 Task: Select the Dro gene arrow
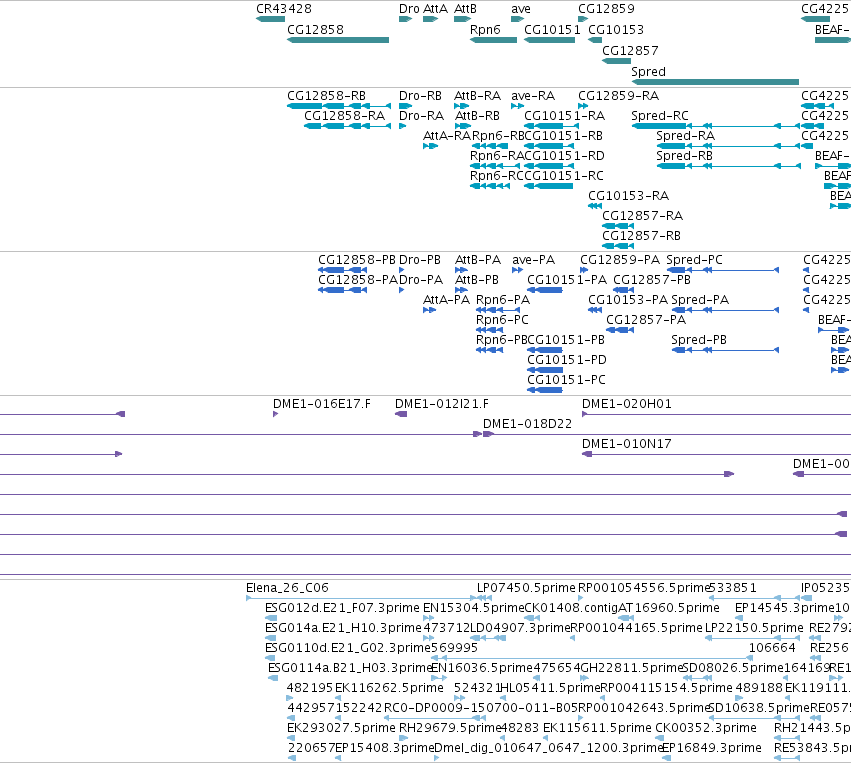pyautogui.click(x=405, y=19)
